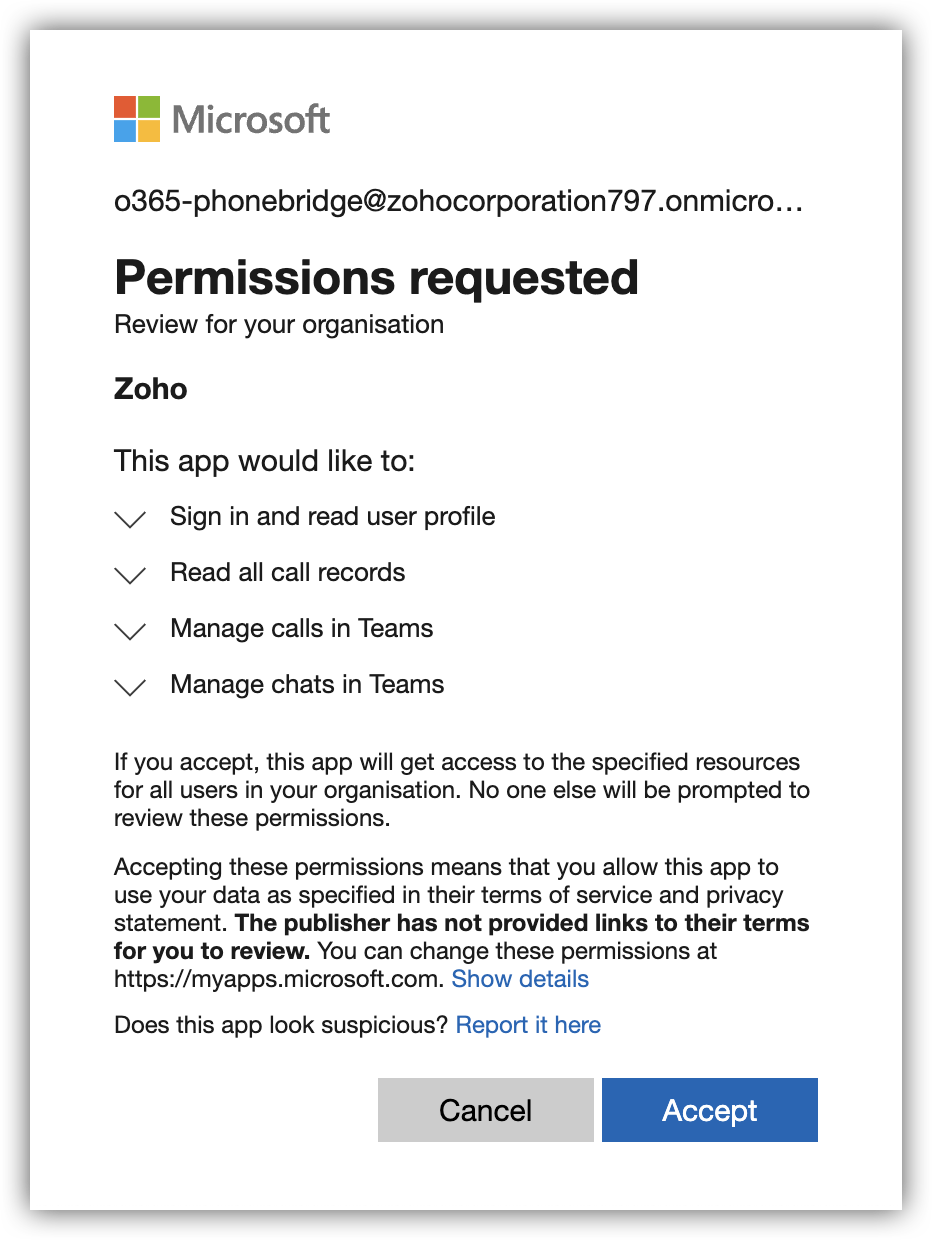Click the 'Manage chats in Teams' permission label
Viewport: 932px width, 1240px height.
click(307, 684)
